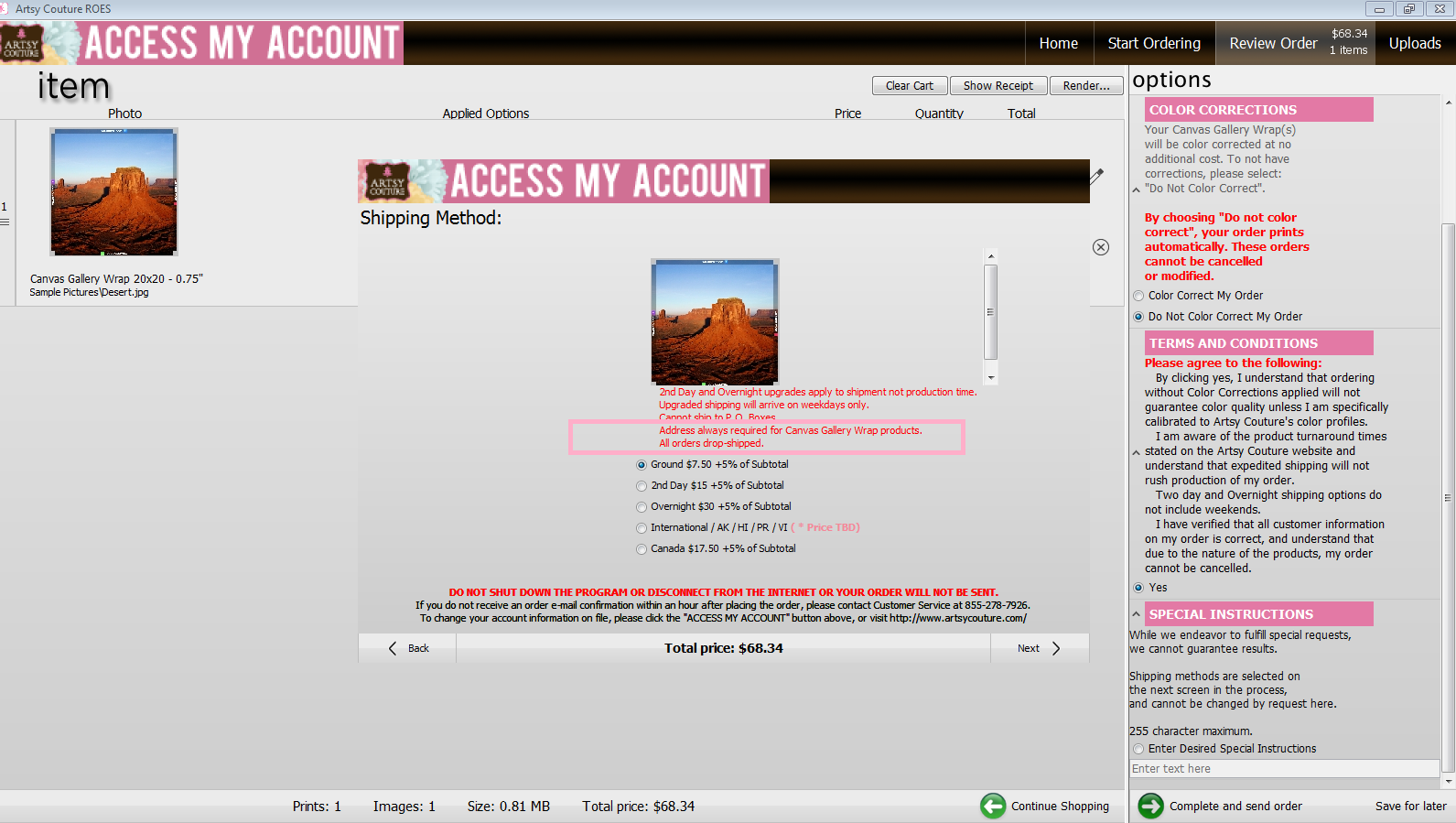This screenshot has width=1456, height=823.
Task: Open the Start Ordering tab
Action: click(1153, 43)
